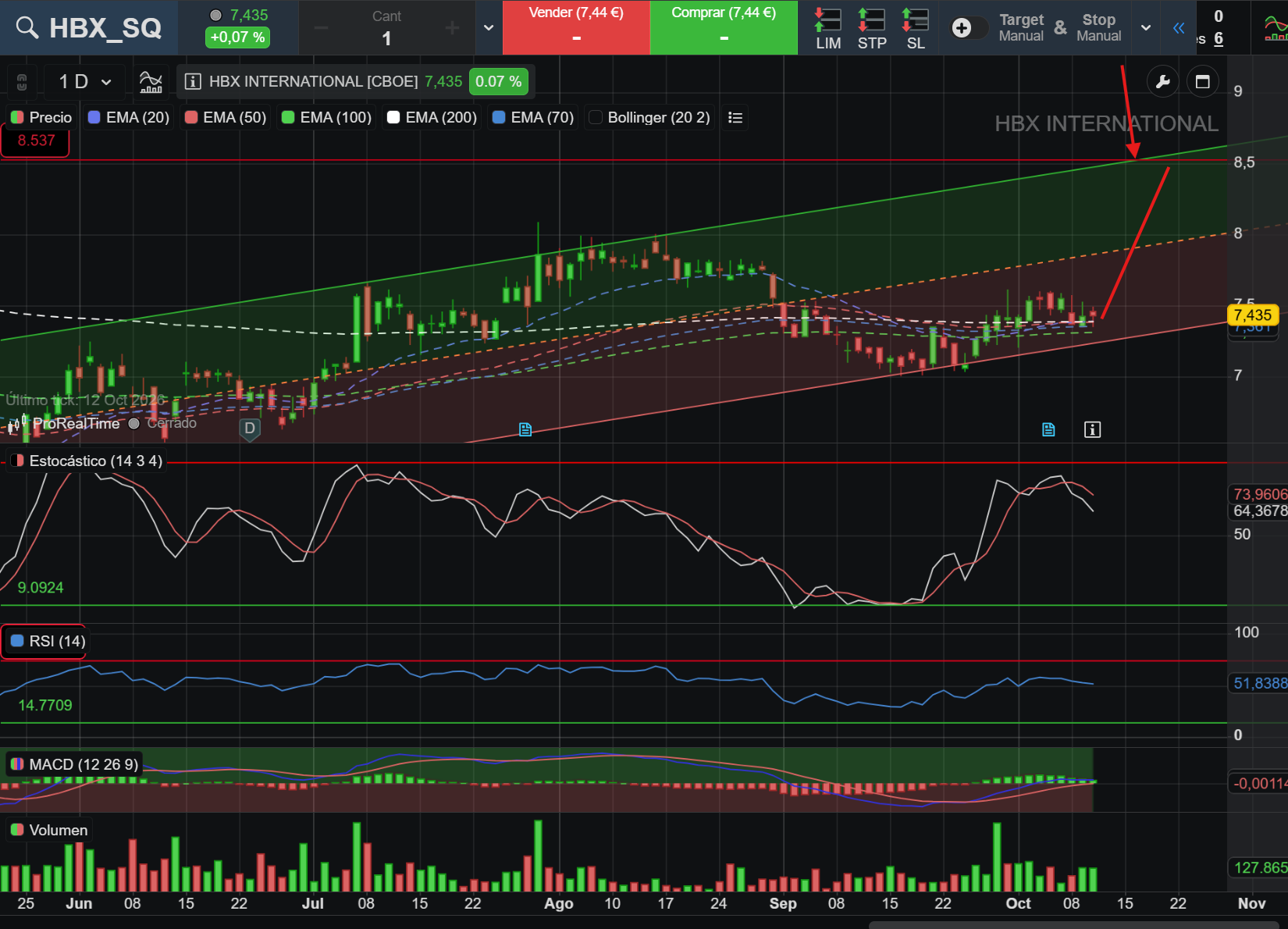
Task: Open the news document icon near Ago
Action: 525,429
